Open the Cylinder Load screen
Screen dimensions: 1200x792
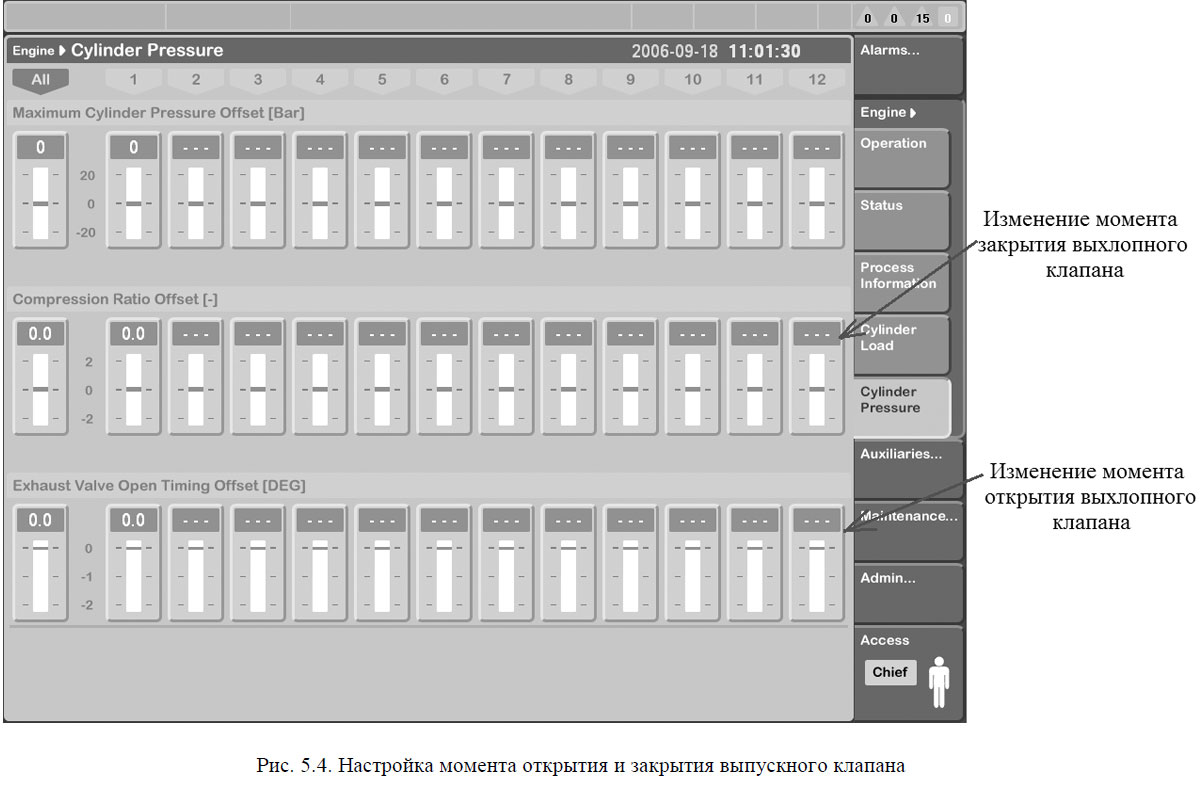(x=903, y=344)
